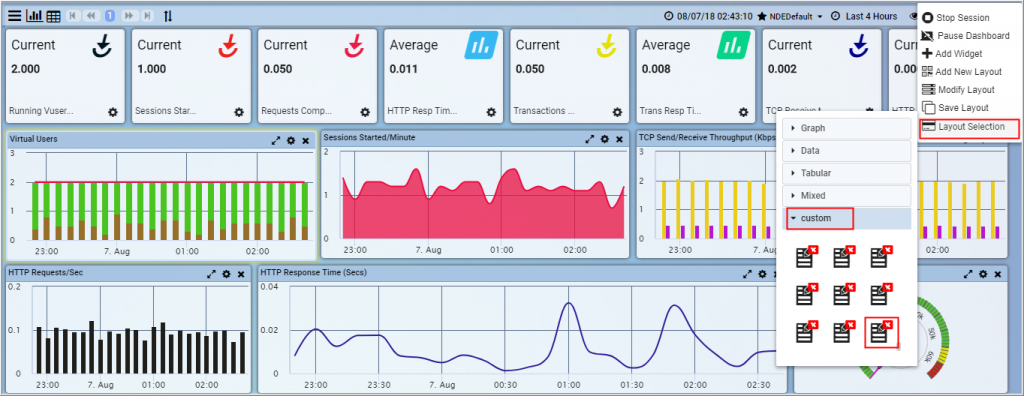Maximize the Sessions Started/Minute widget

(590, 139)
